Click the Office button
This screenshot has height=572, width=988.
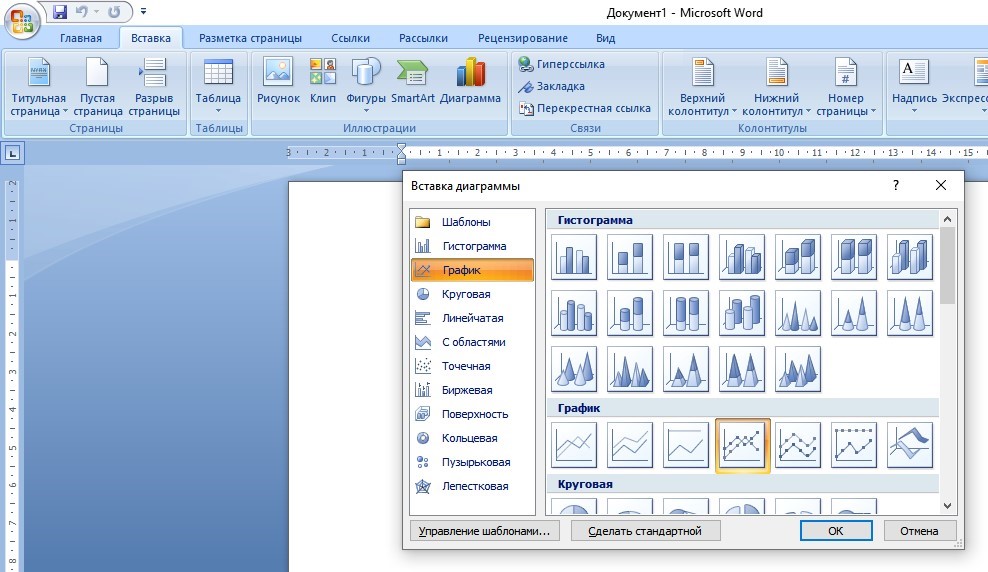coord(22,21)
